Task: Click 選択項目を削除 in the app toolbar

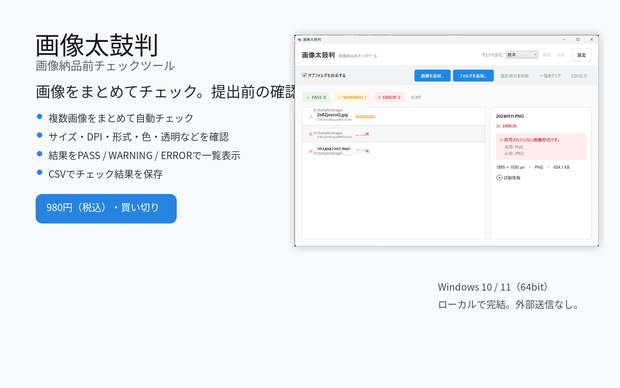Action: point(514,76)
